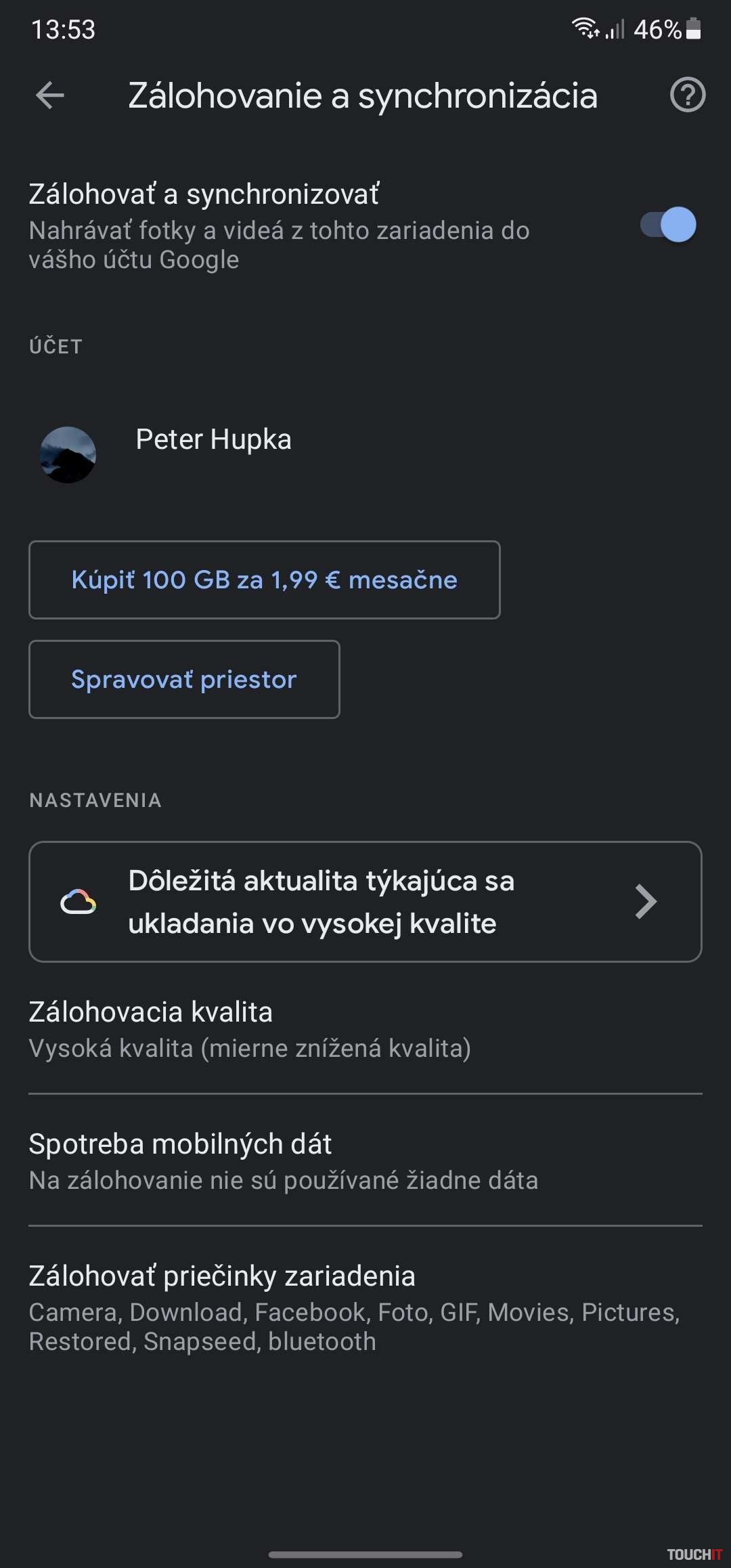Viewport: 731px width, 1568px height.
Task: Select the Peter Hupka account name
Action: point(213,439)
